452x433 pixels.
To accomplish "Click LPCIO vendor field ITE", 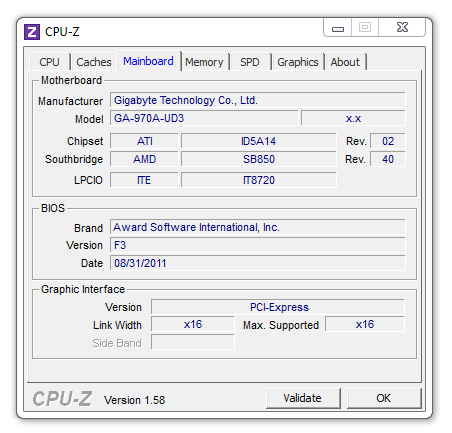I will [144, 180].
